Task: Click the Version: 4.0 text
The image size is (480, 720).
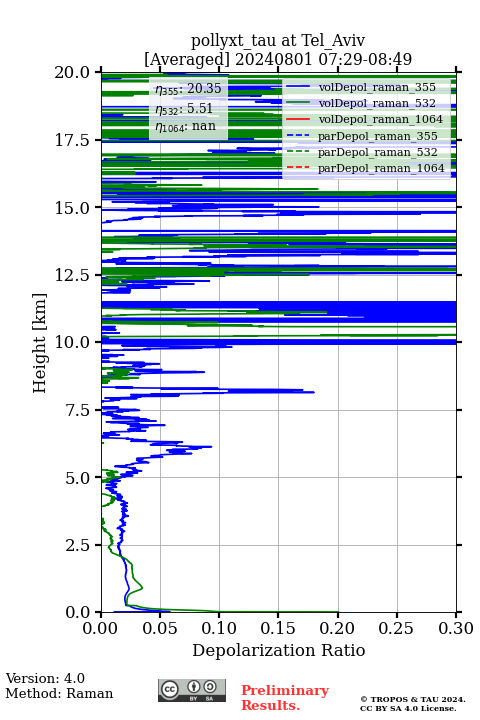Action: (x=45, y=678)
